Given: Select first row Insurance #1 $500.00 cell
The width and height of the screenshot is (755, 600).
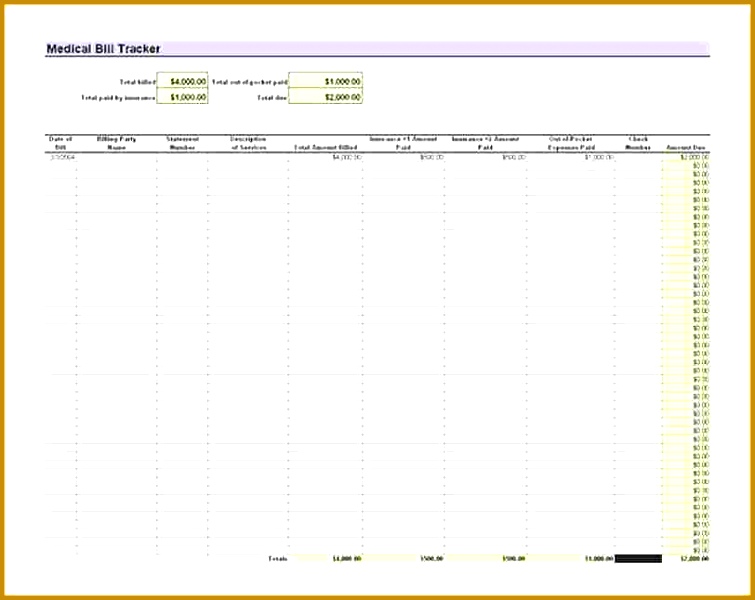Looking at the screenshot, I should click(404, 157).
